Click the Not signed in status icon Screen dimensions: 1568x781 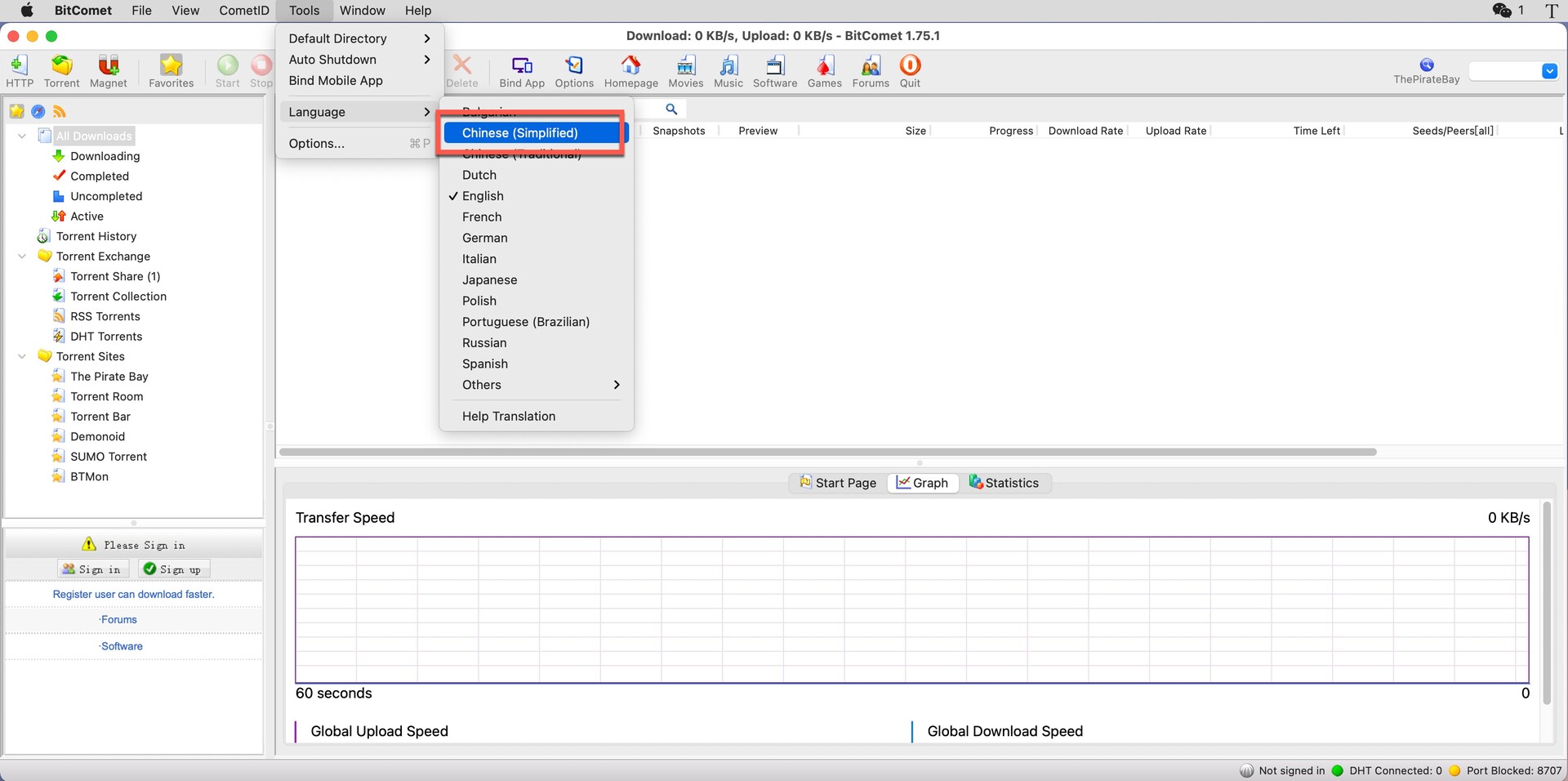point(1246,770)
